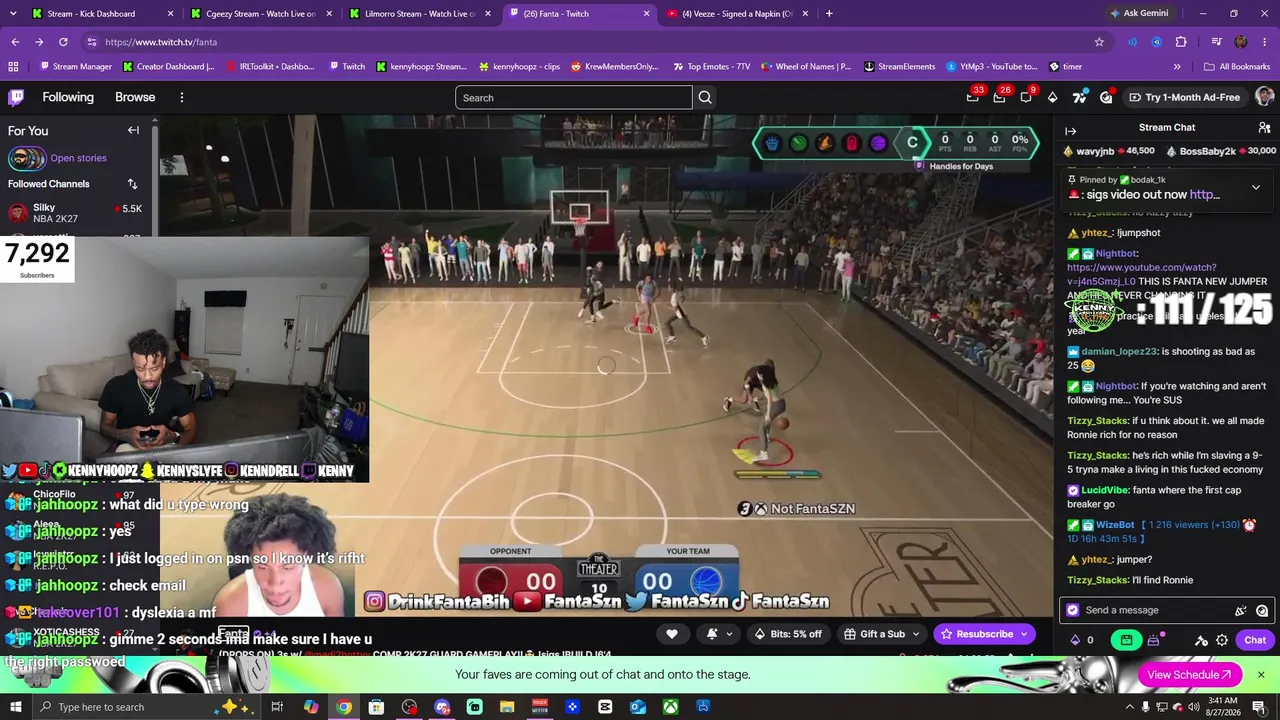Click the Get Bits diamond icon
Viewport: 1280px width, 720px height.
[1052, 97]
